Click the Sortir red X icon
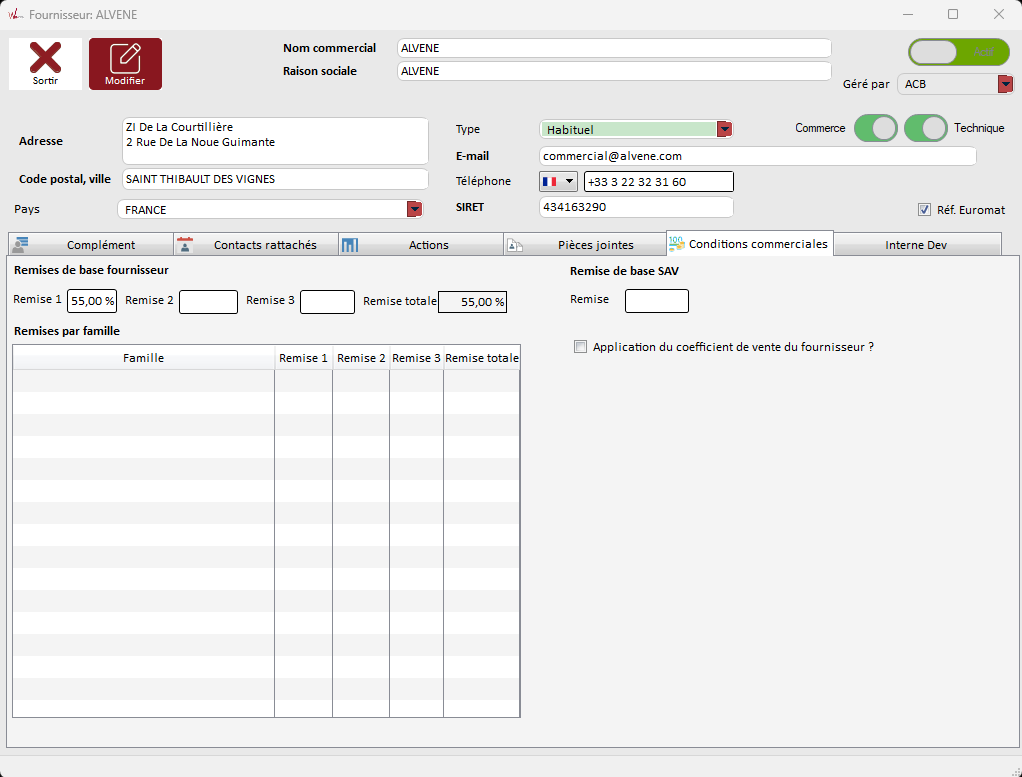Viewport: 1022px width, 777px height. [45, 58]
